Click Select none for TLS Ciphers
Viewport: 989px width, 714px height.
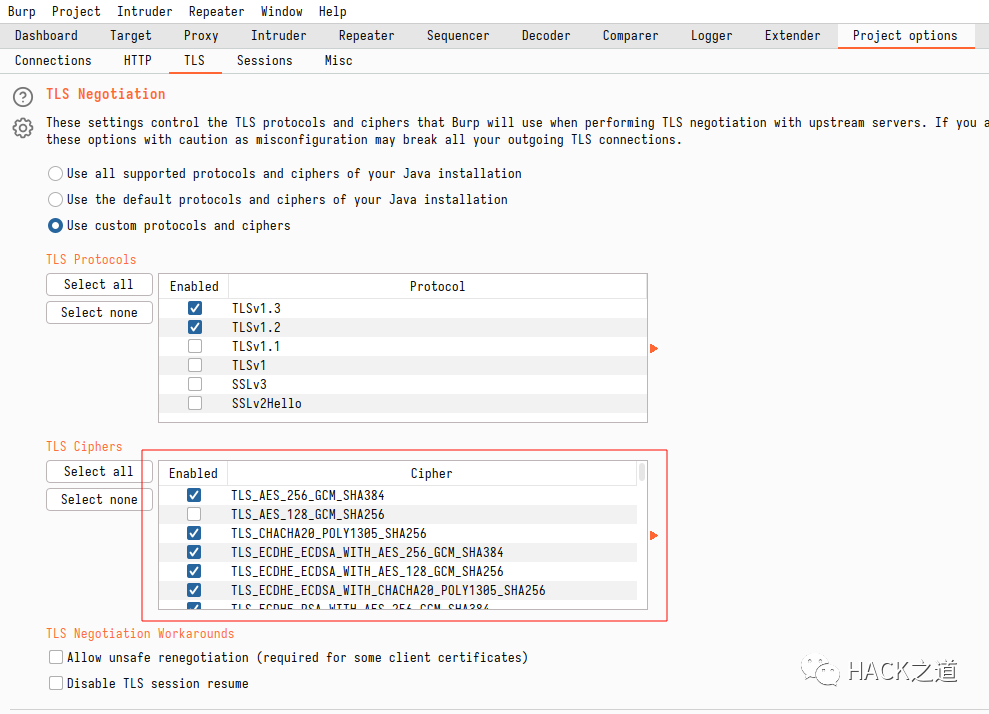99,499
